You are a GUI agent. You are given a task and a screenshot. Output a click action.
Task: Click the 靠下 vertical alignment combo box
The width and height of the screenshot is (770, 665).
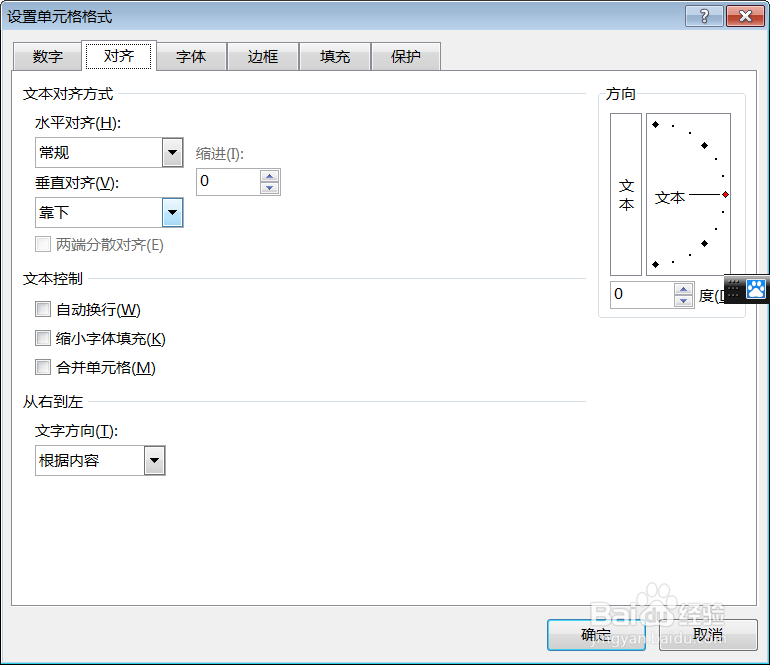(x=109, y=212)
